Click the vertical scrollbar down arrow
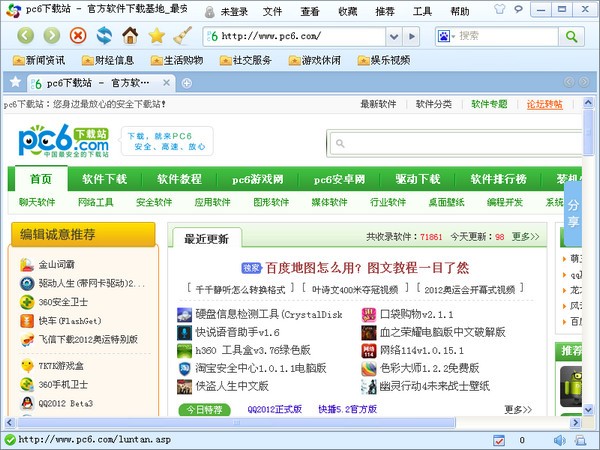The height and width of the screenshot is (450, 600). pyautogui.click(x=589, y=410)
